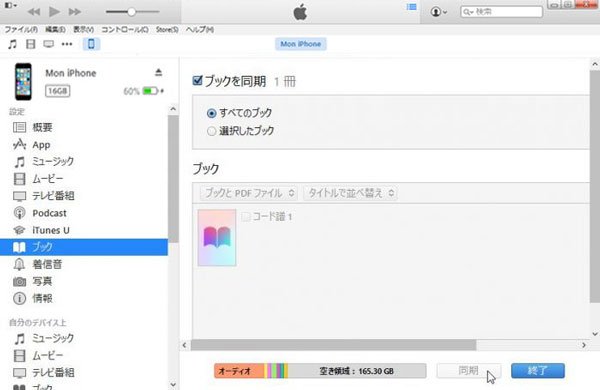Screen dimensions: 600x390
Task: Click the Mon iPhone tab label
Action: pyautogui.click(x=301, y=44)
